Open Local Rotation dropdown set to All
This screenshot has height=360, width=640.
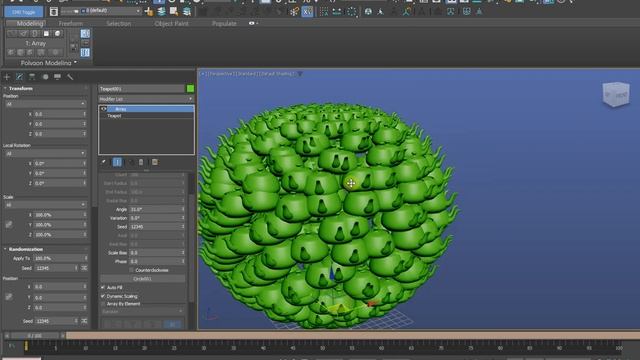[x=45, y=153]
